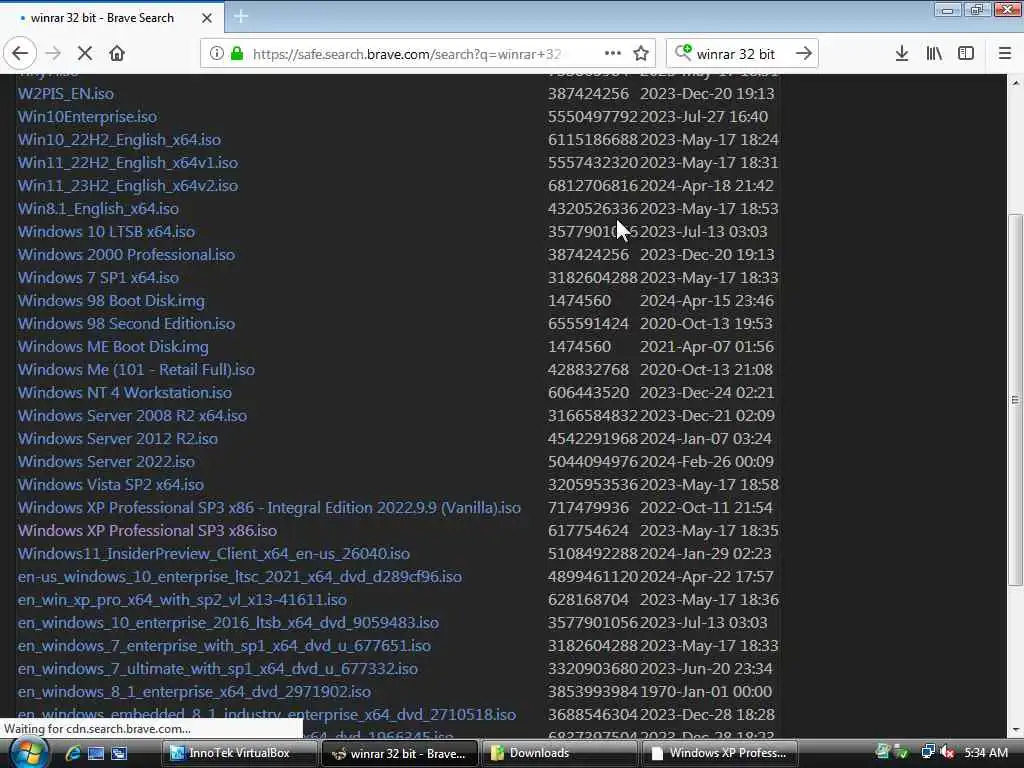Open Windows11_InsiderPreview_Client_x64 iso link
This screenshot has height=768, width=1024.
click(x=214, y=553)
